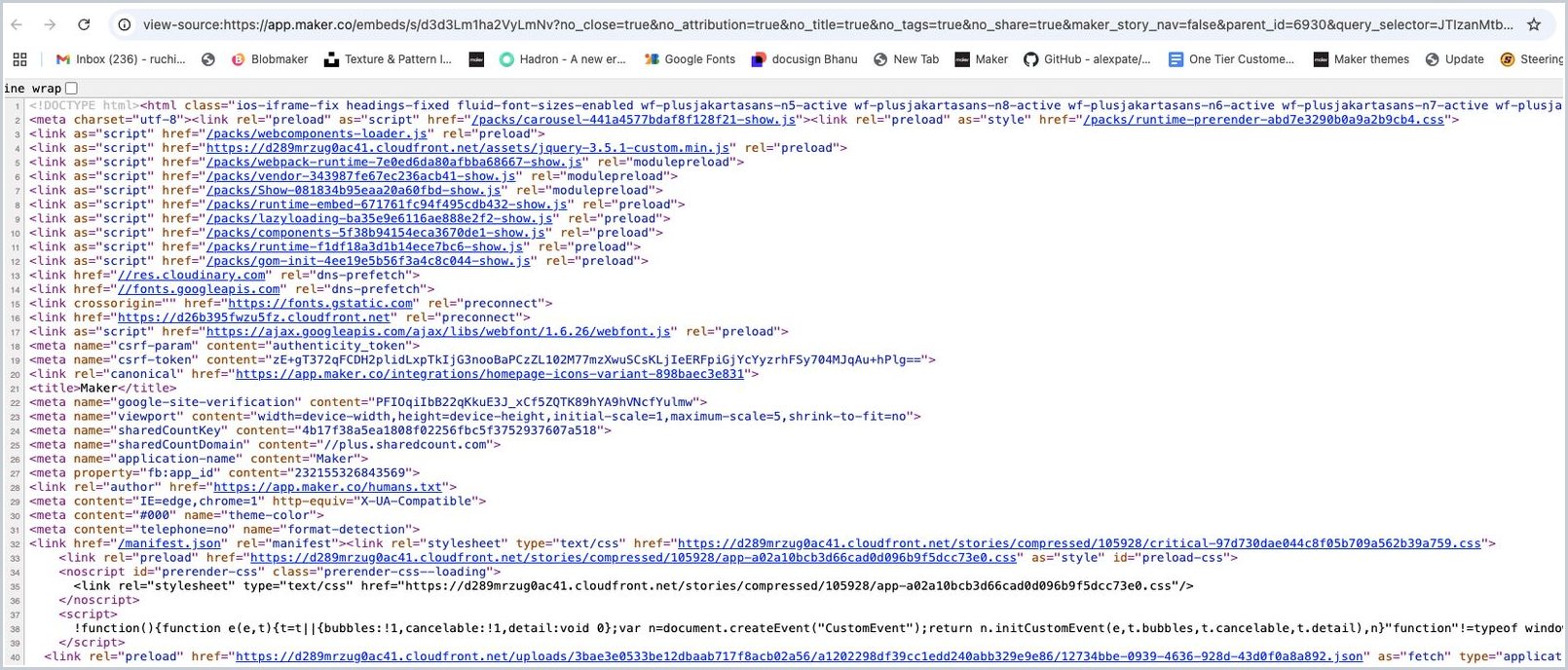The image size is (1568, 670).
Task: Focus the address bar URL field
Action: pos(828,24)
